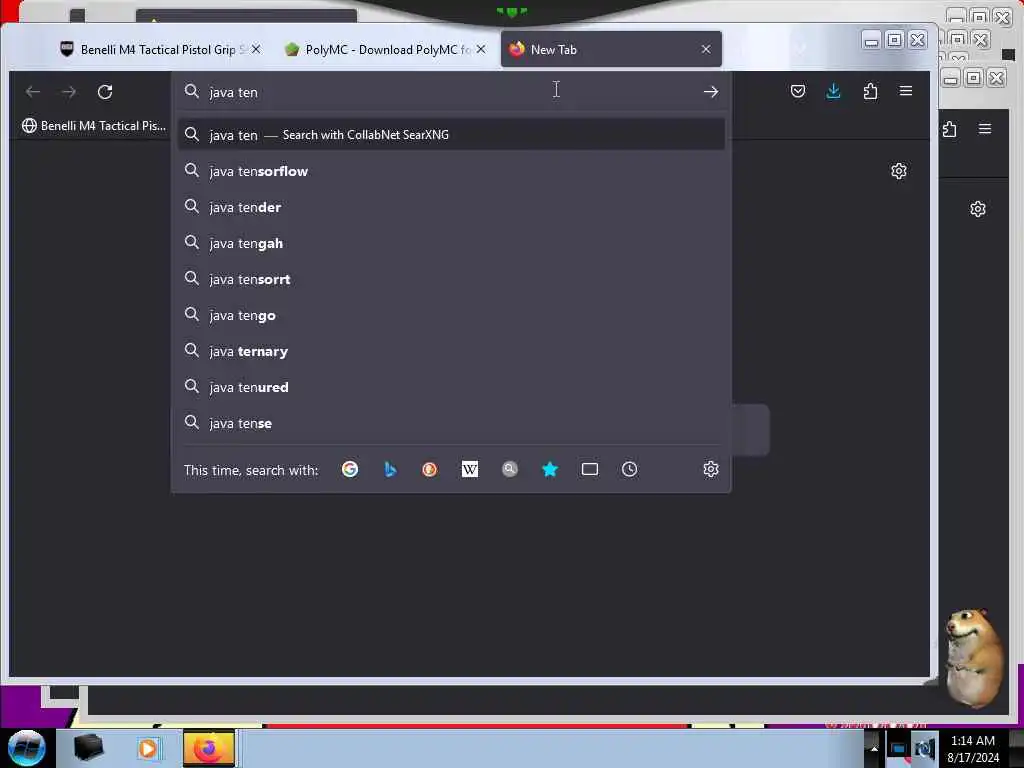The width and height of the screenshot is (1024, 768).
Task: Show hidden system tray icons
Action: tap(874, 749)
